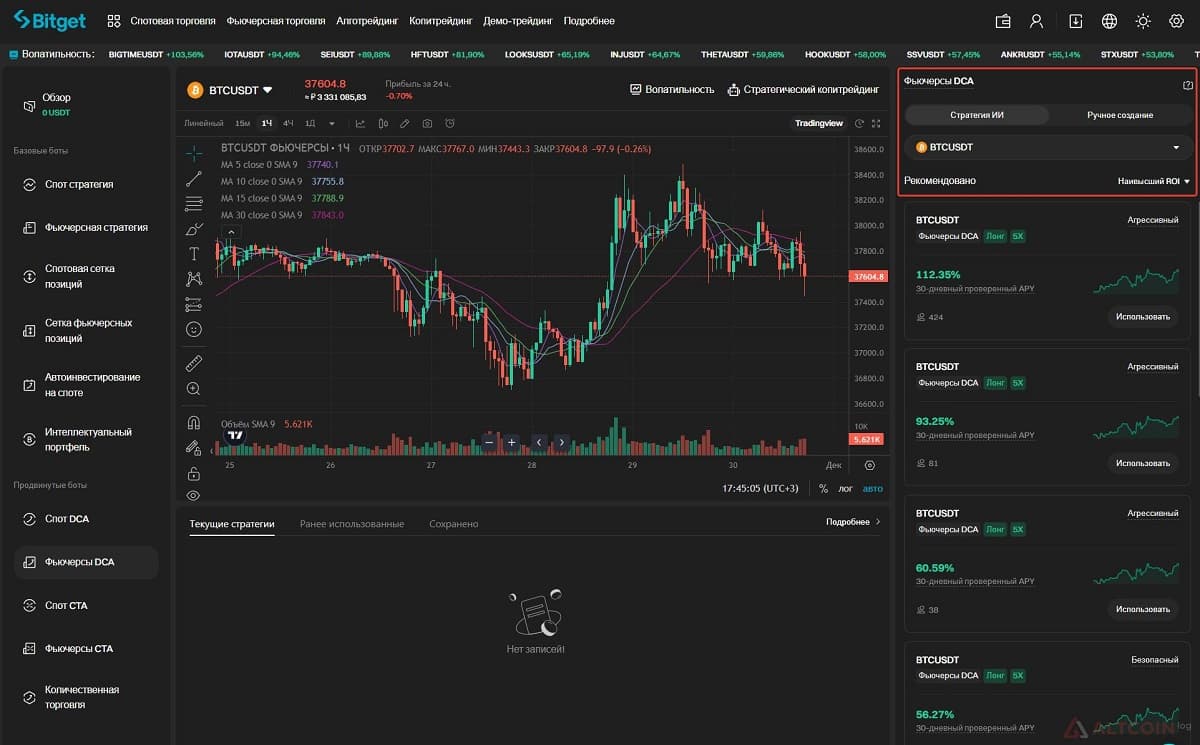Image resolution: width=1200 pixels, height=745 pixels.
Task: Open the chart drawing pencil settings
Action: [405, 123]
